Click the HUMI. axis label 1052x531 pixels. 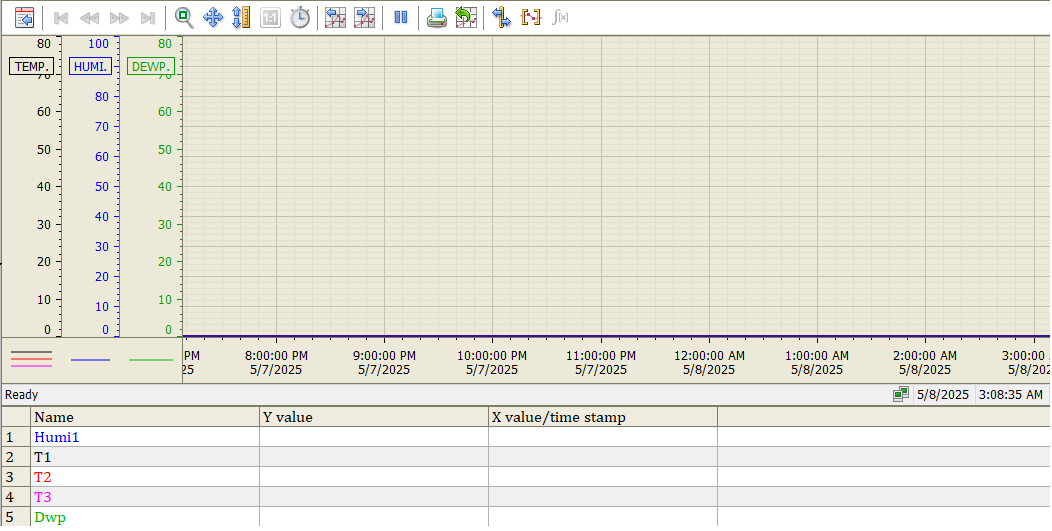coord(91,67)
